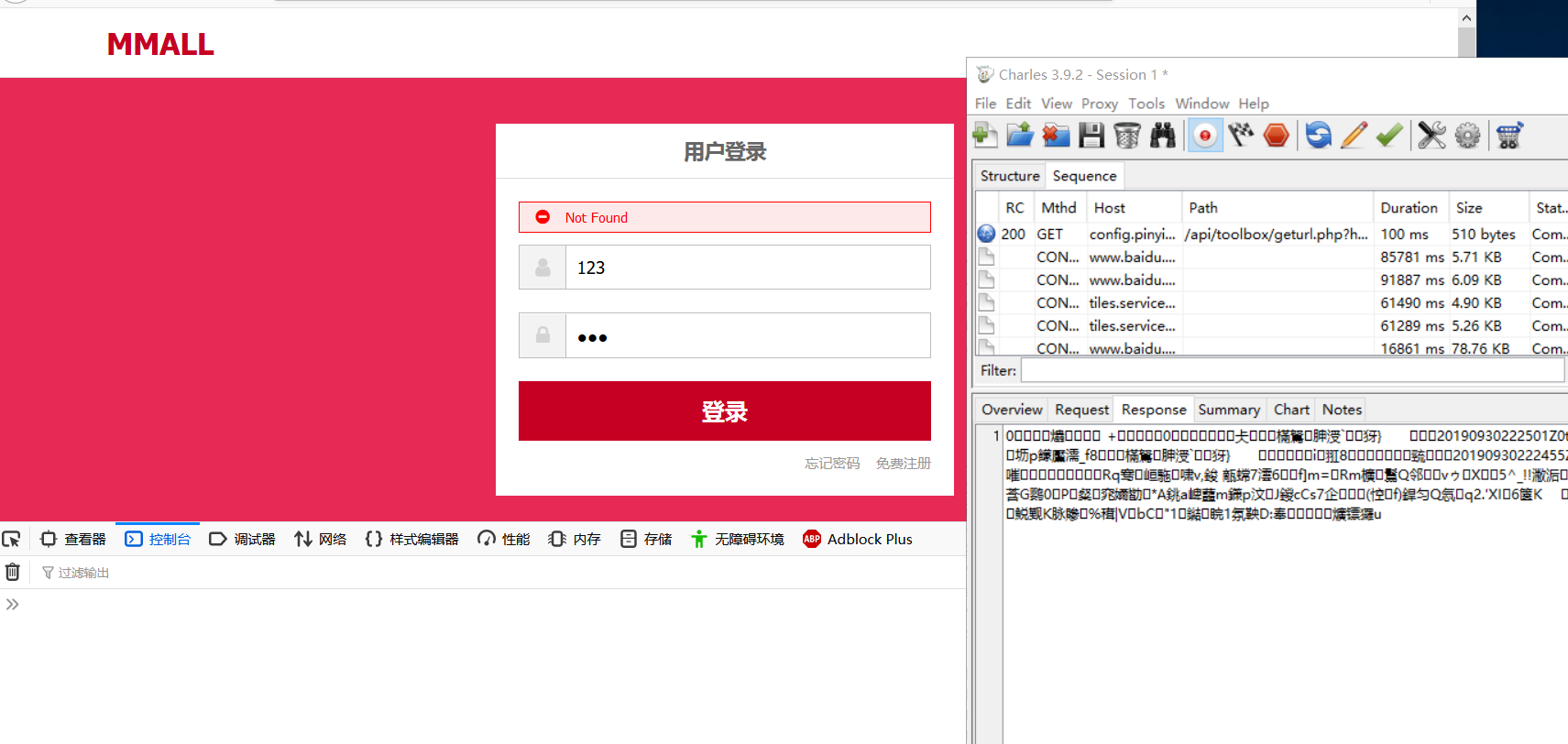The height and width of the screenshot is (744, 1568).
Task: Open the Tools menu in Charles
Action: pos(1146,104)
